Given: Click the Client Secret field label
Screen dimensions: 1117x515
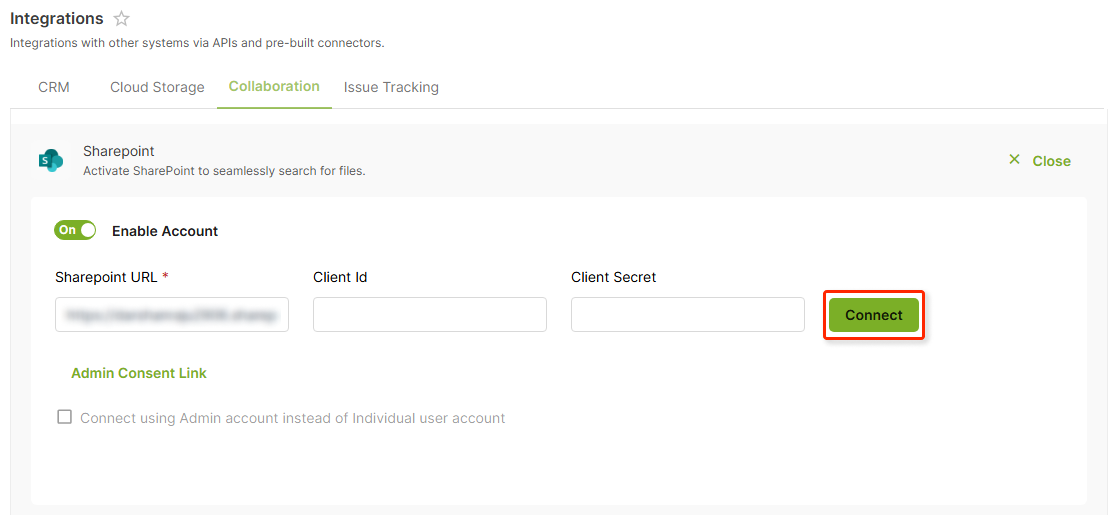Looking at the screenshot, I should click(x=613, y=277).
